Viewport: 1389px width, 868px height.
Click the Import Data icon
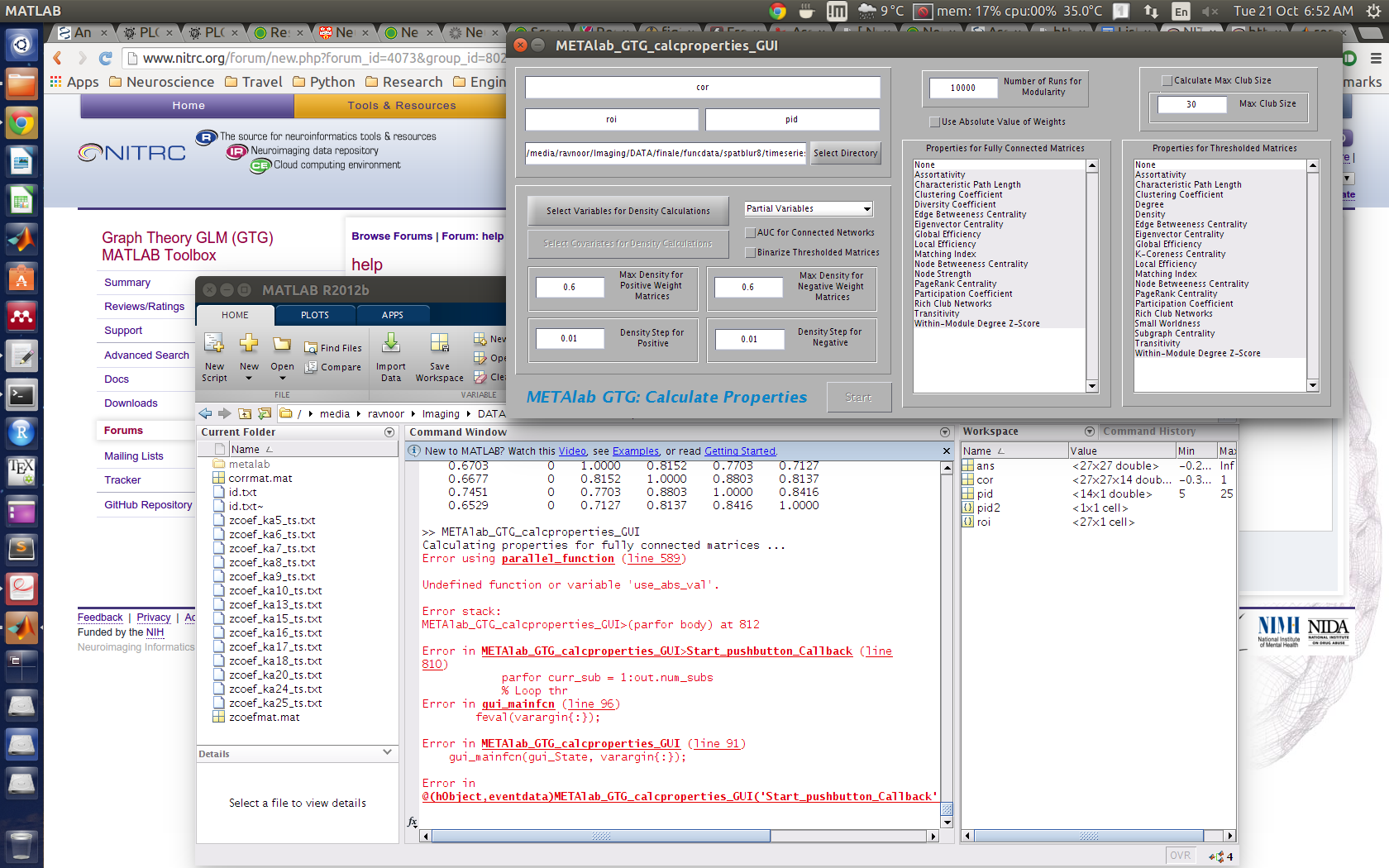(x=390, y=343)
